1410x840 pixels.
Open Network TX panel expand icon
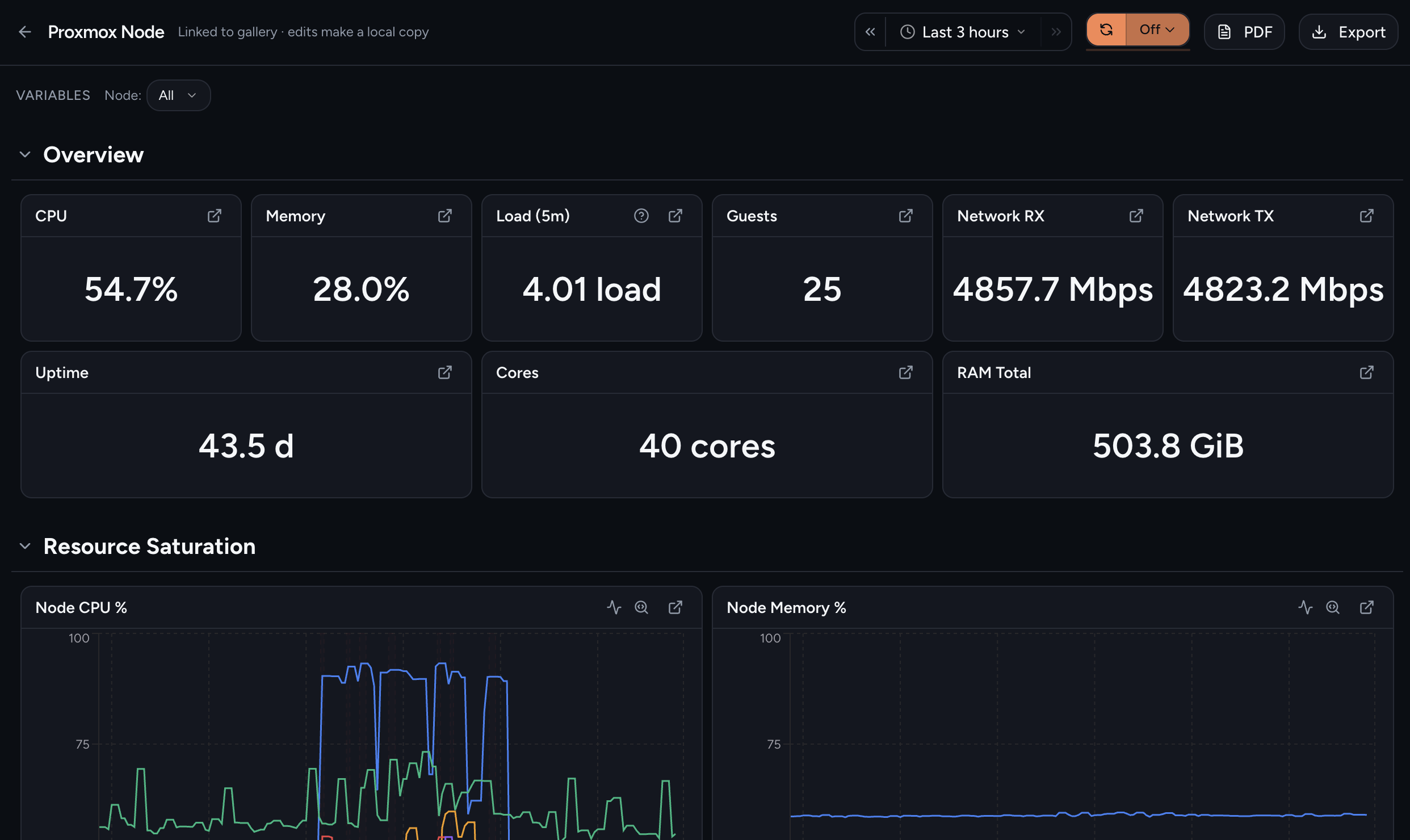click(1366, 216)
